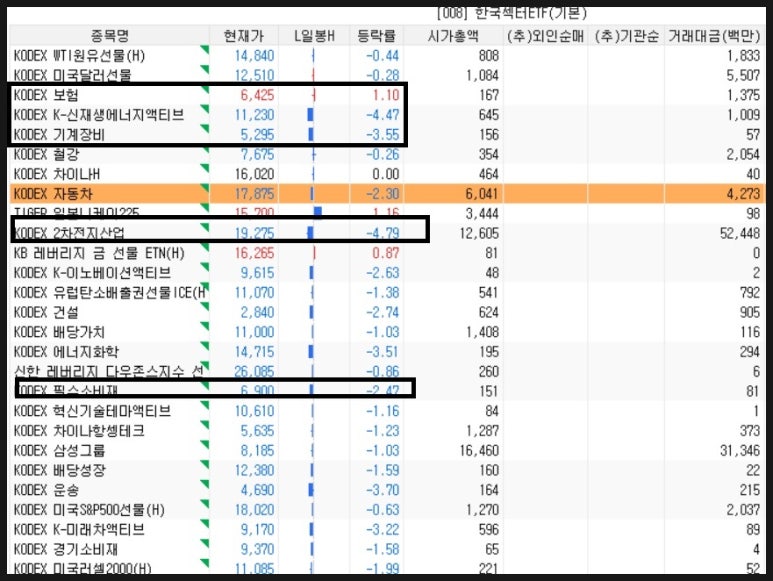Select KODEX K-신재생에너지액티브 in the list

click(x=99, y=115)
